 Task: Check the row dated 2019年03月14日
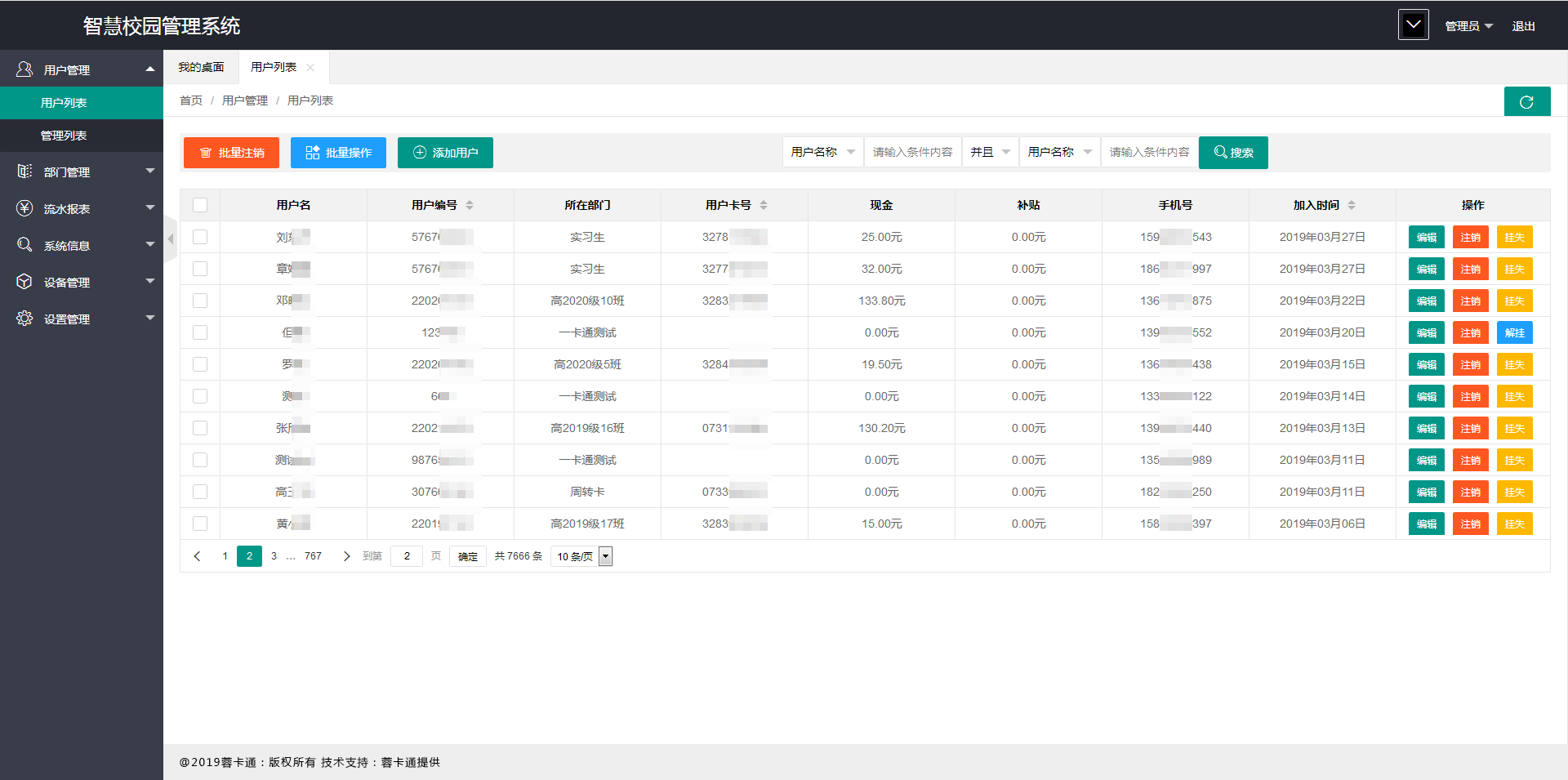click(x=200, y=396)
